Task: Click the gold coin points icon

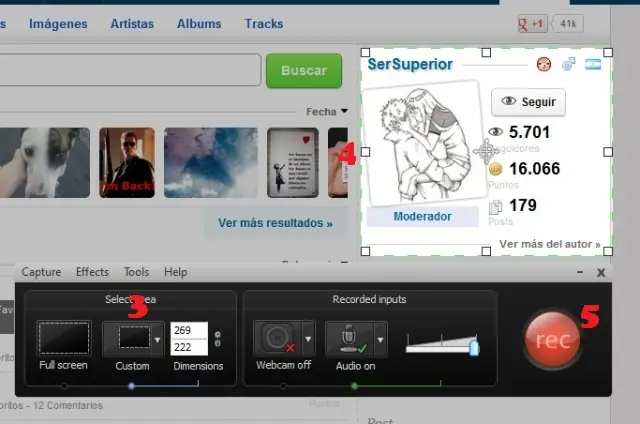Action: tap(495, 169)
